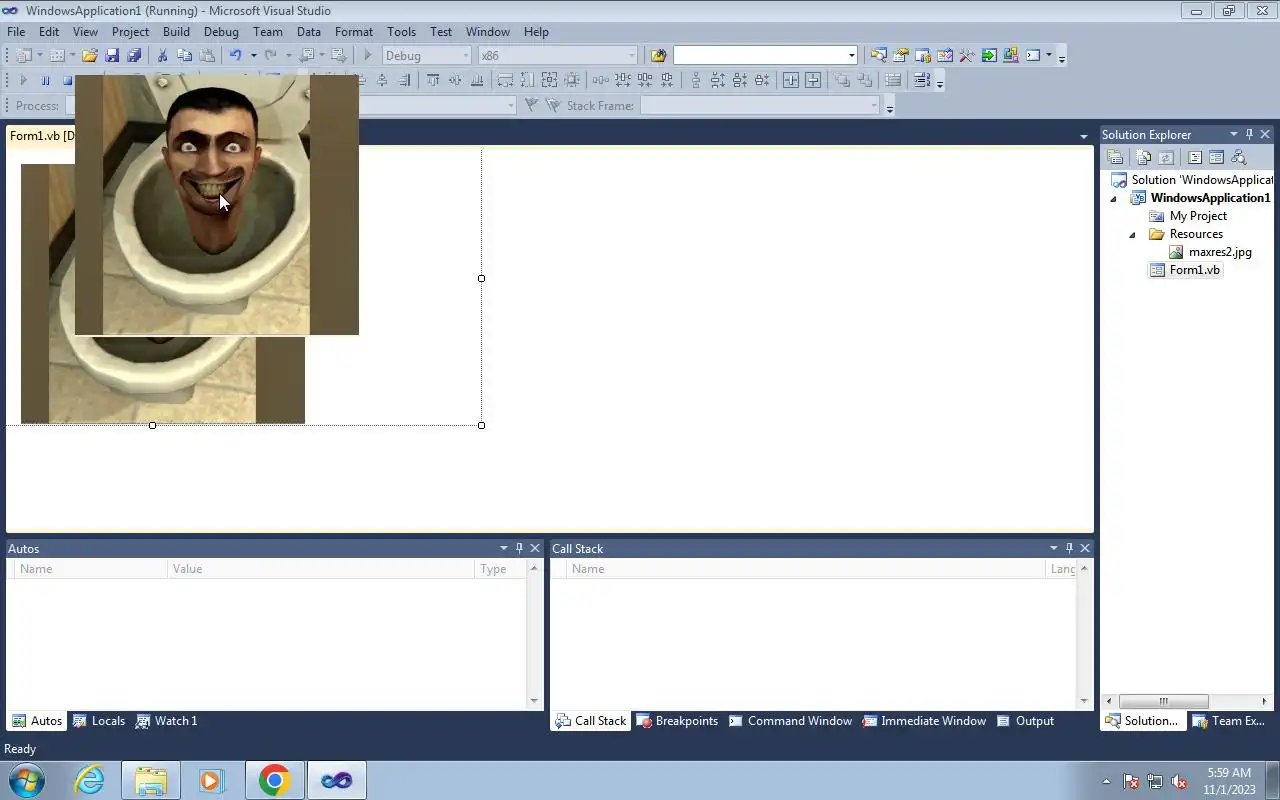Viewport: 1280px width, 800px height.
Task: Click the Solution Explorer horizontal scrollbar
Action: pyautogui.click(x=1164, y=701)
